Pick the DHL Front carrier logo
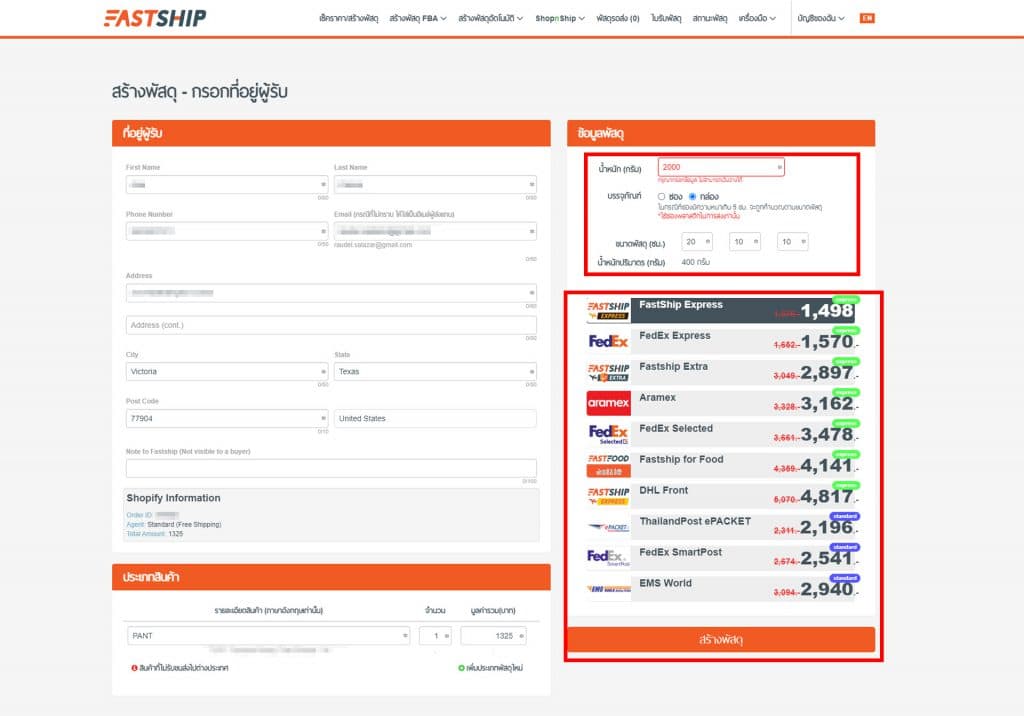 tap(608, 496)
